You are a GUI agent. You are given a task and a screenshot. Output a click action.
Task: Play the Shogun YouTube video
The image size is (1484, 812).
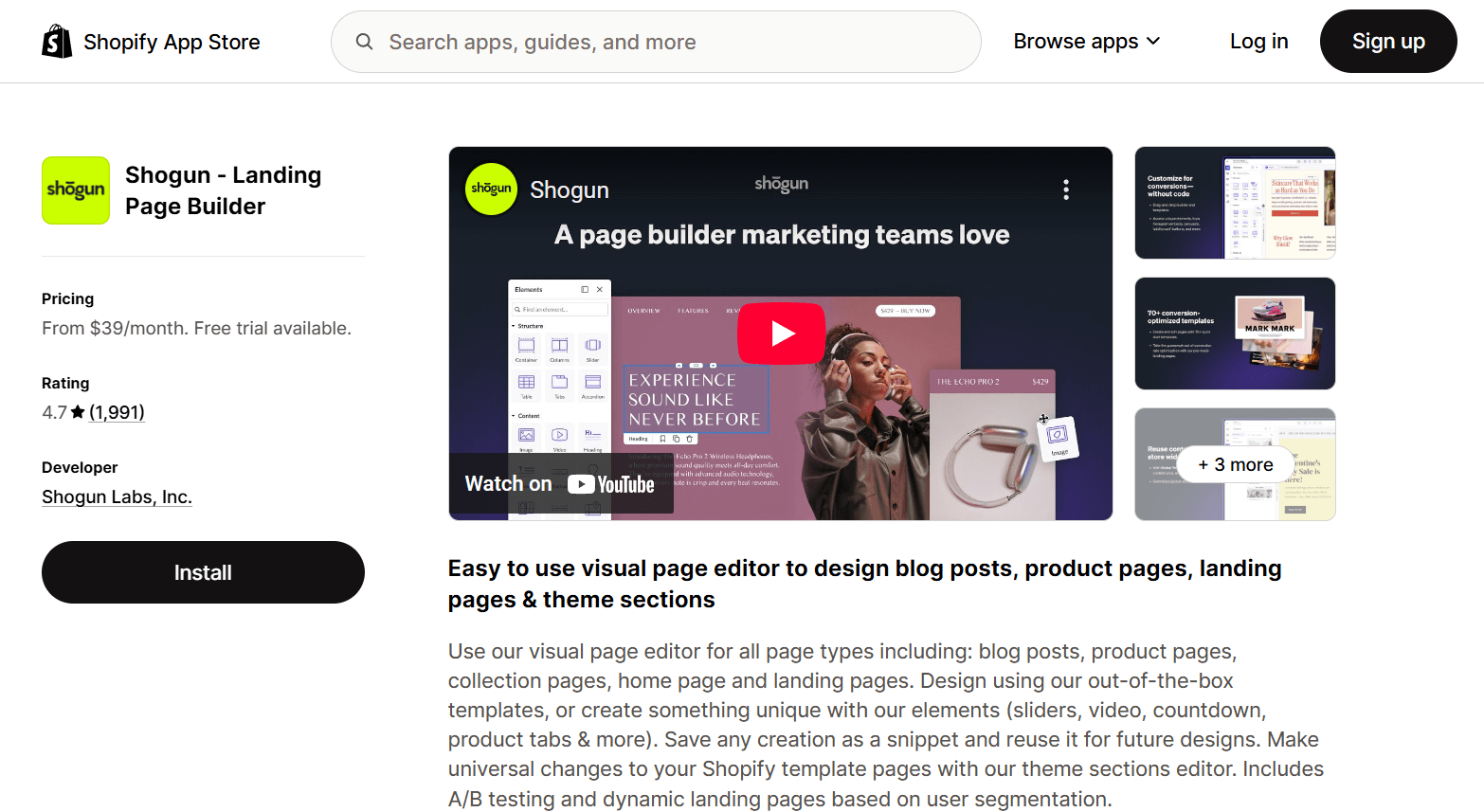[782, 334]
